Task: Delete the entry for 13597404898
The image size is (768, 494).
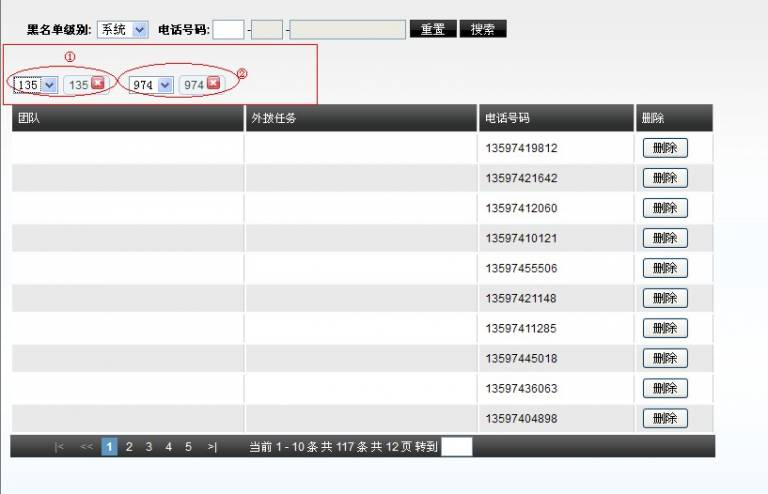Action: [x=665, y=418]
